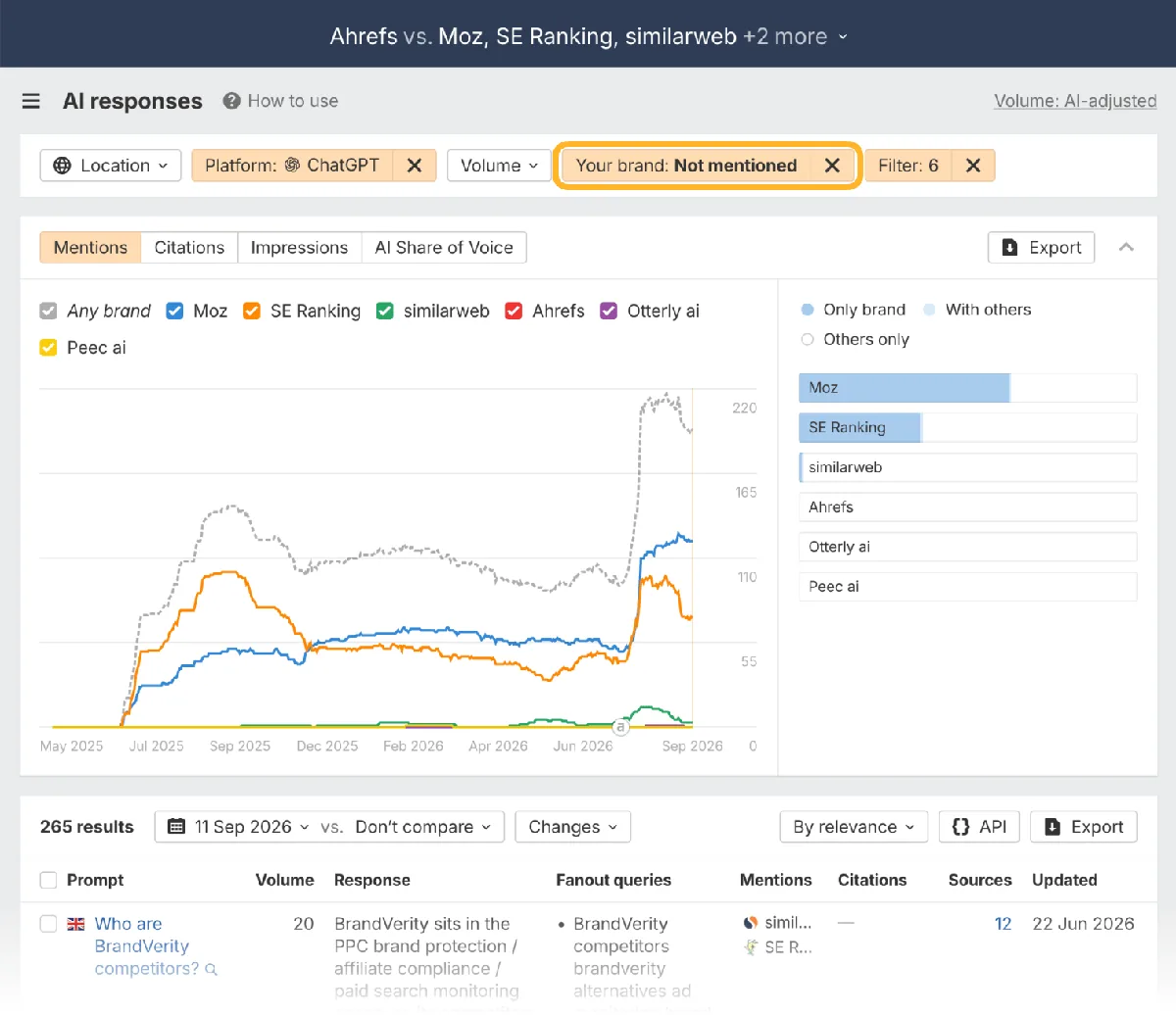Click the magnifier icon after BrandVerity competitors
The height and width of the screenshot is (1015, 1176).
212,970
